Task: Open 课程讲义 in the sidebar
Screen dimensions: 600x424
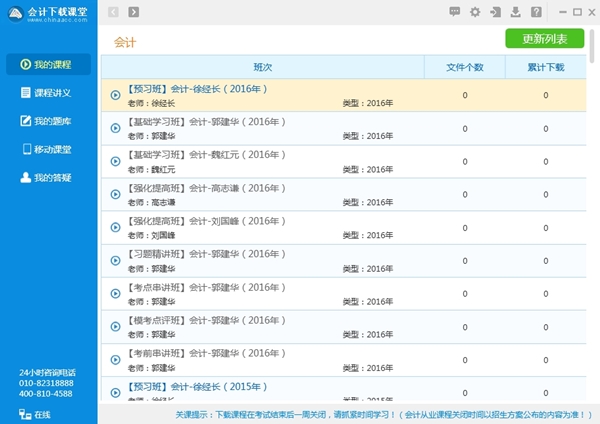Action: [50, 93]
